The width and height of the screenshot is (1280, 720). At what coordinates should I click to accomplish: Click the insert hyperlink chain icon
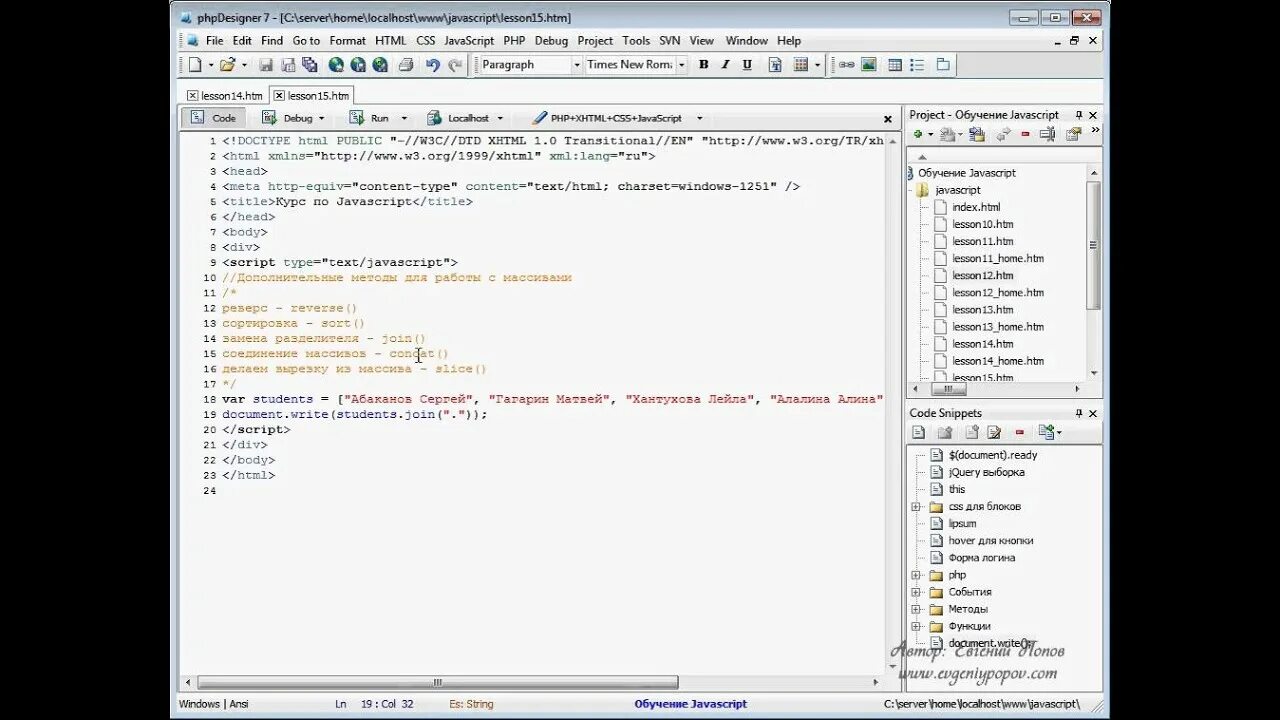coord(847,65)
